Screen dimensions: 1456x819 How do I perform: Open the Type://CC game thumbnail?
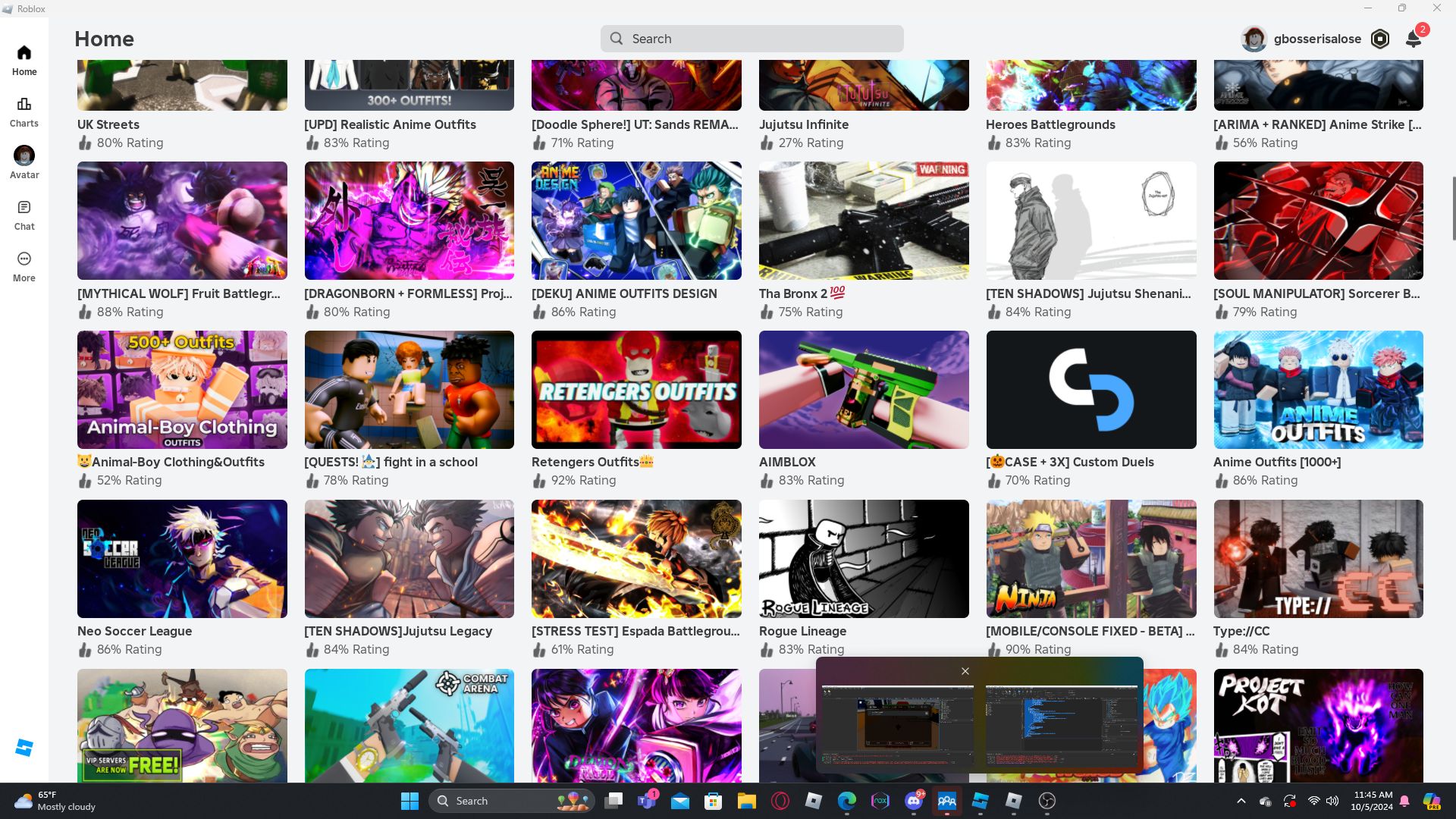pos(1318,559)
